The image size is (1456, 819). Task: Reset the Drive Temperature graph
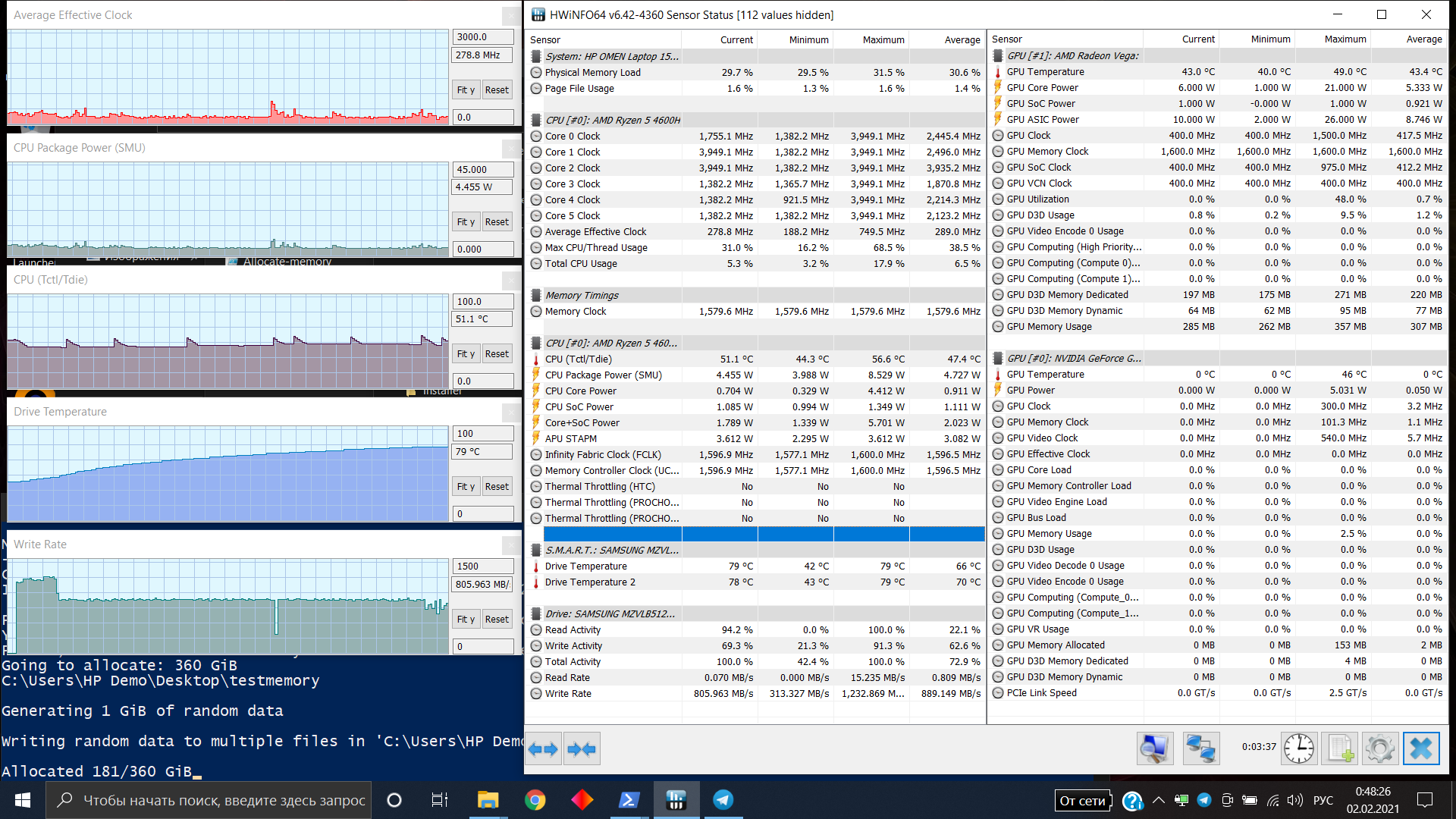coord(497,487)
